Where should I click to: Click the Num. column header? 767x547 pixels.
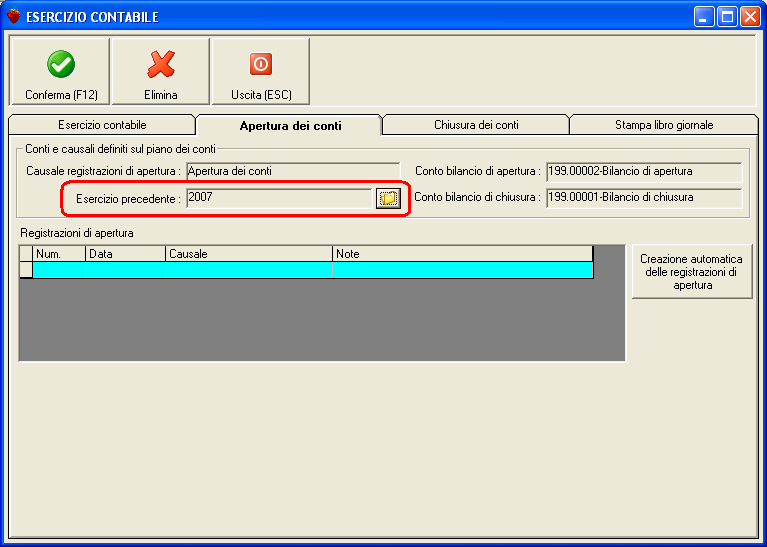pos(59,254)
